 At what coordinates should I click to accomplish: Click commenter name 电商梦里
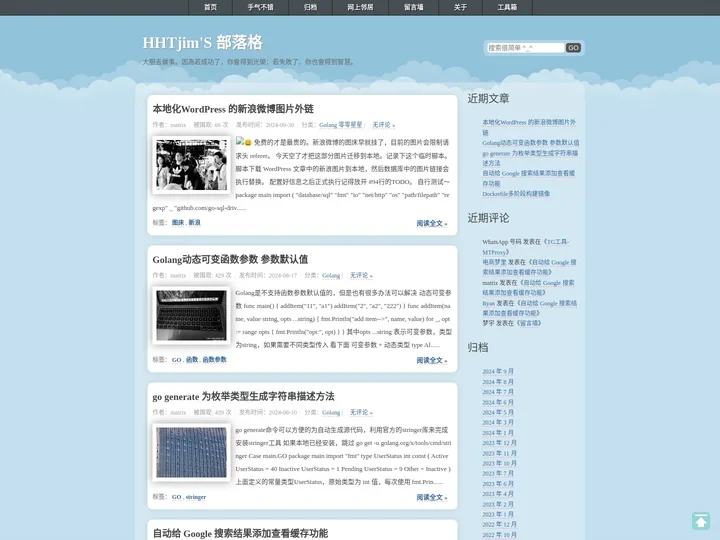tap(494, 262)
